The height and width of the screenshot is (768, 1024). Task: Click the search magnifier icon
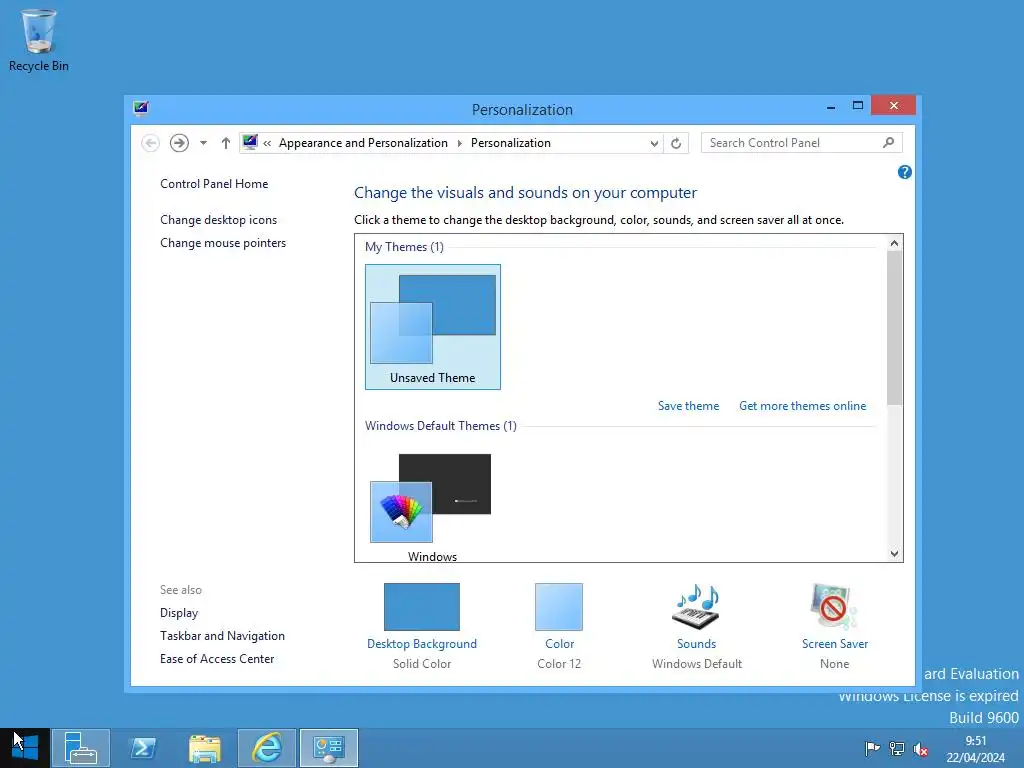pyautogui.click(x=888, y=142)
